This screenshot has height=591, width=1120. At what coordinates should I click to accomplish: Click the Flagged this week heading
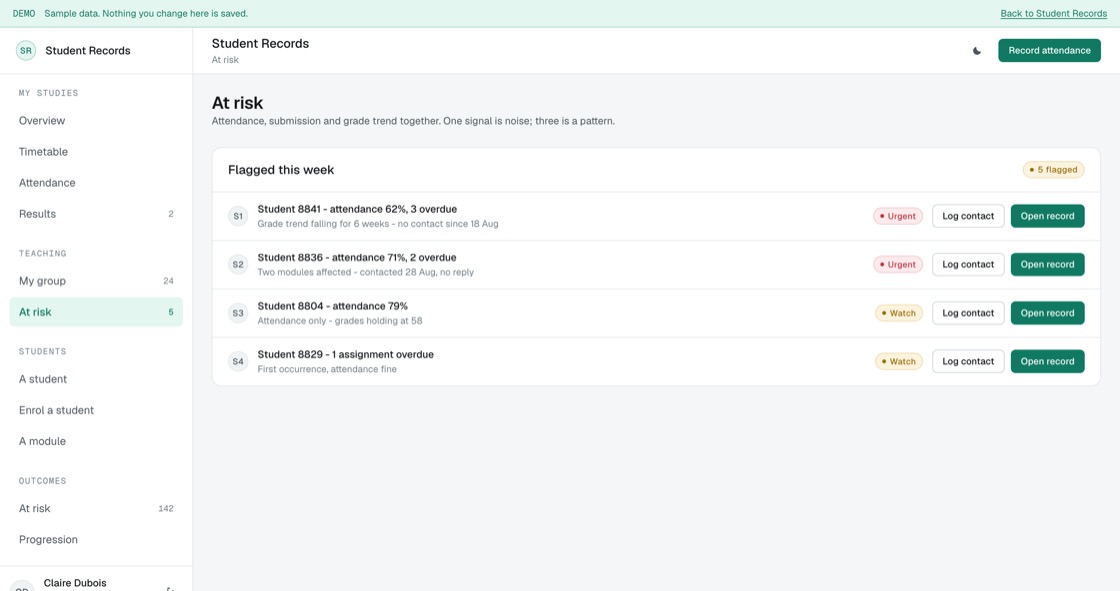(x=281, y=170)
